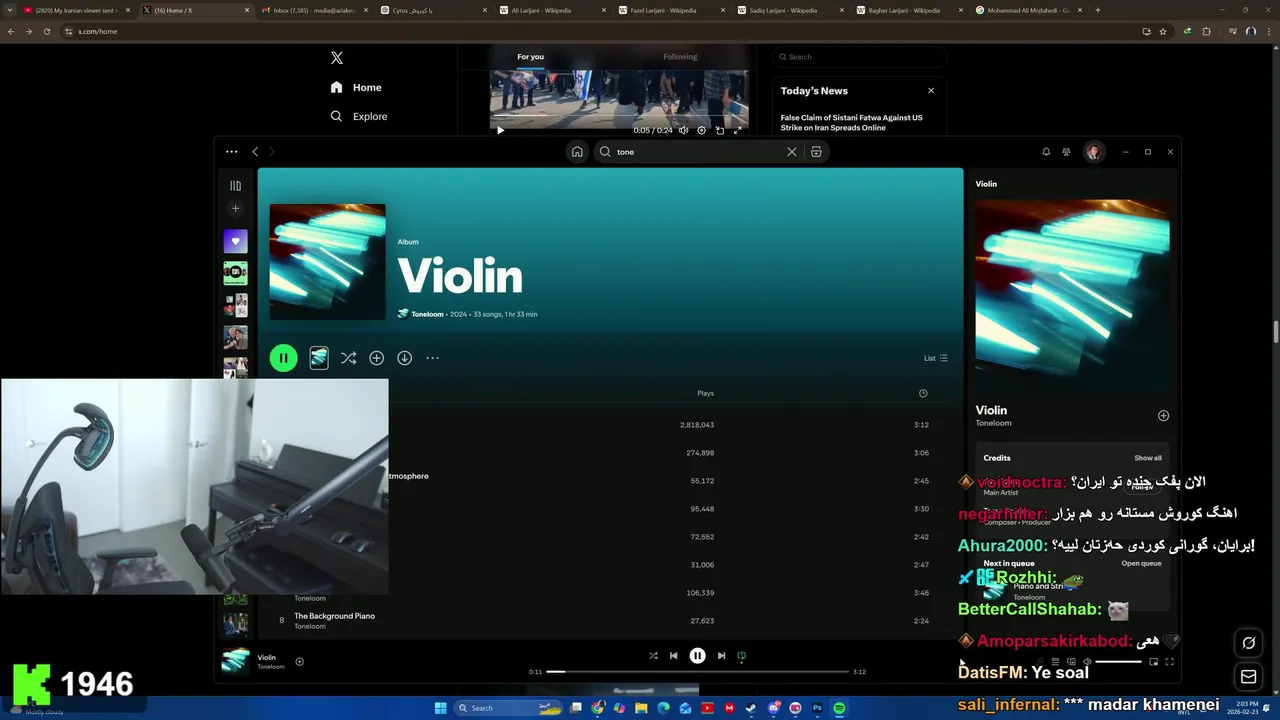The image size is (1280, 720).
Task: Open the Spotify Home page icon
Action: [x=577, y=152]
